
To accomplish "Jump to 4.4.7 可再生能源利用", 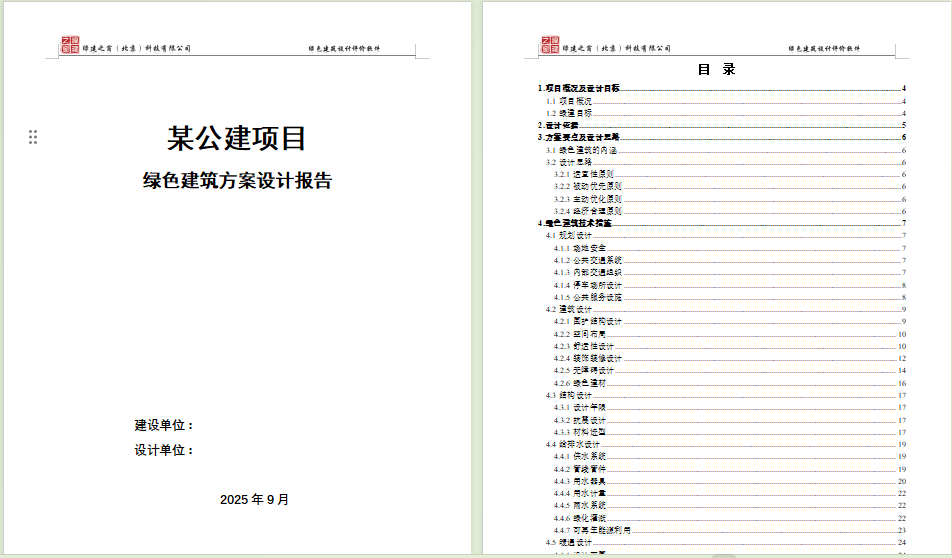I will 730,531.
